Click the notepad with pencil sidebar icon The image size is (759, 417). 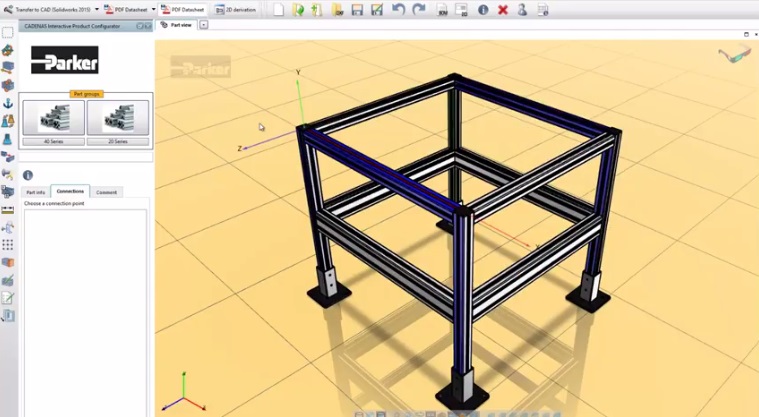click(x=7, y=298)
